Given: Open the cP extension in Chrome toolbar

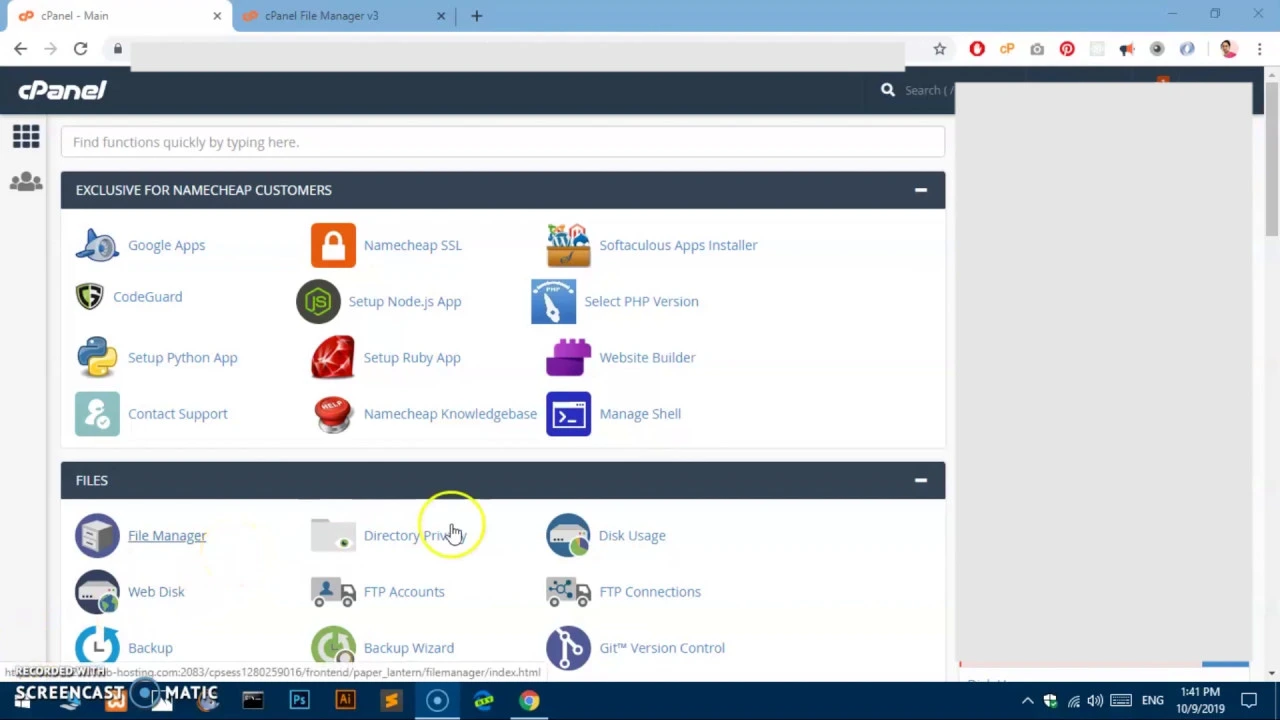Looking at the screenshot, I should 1007,48.
